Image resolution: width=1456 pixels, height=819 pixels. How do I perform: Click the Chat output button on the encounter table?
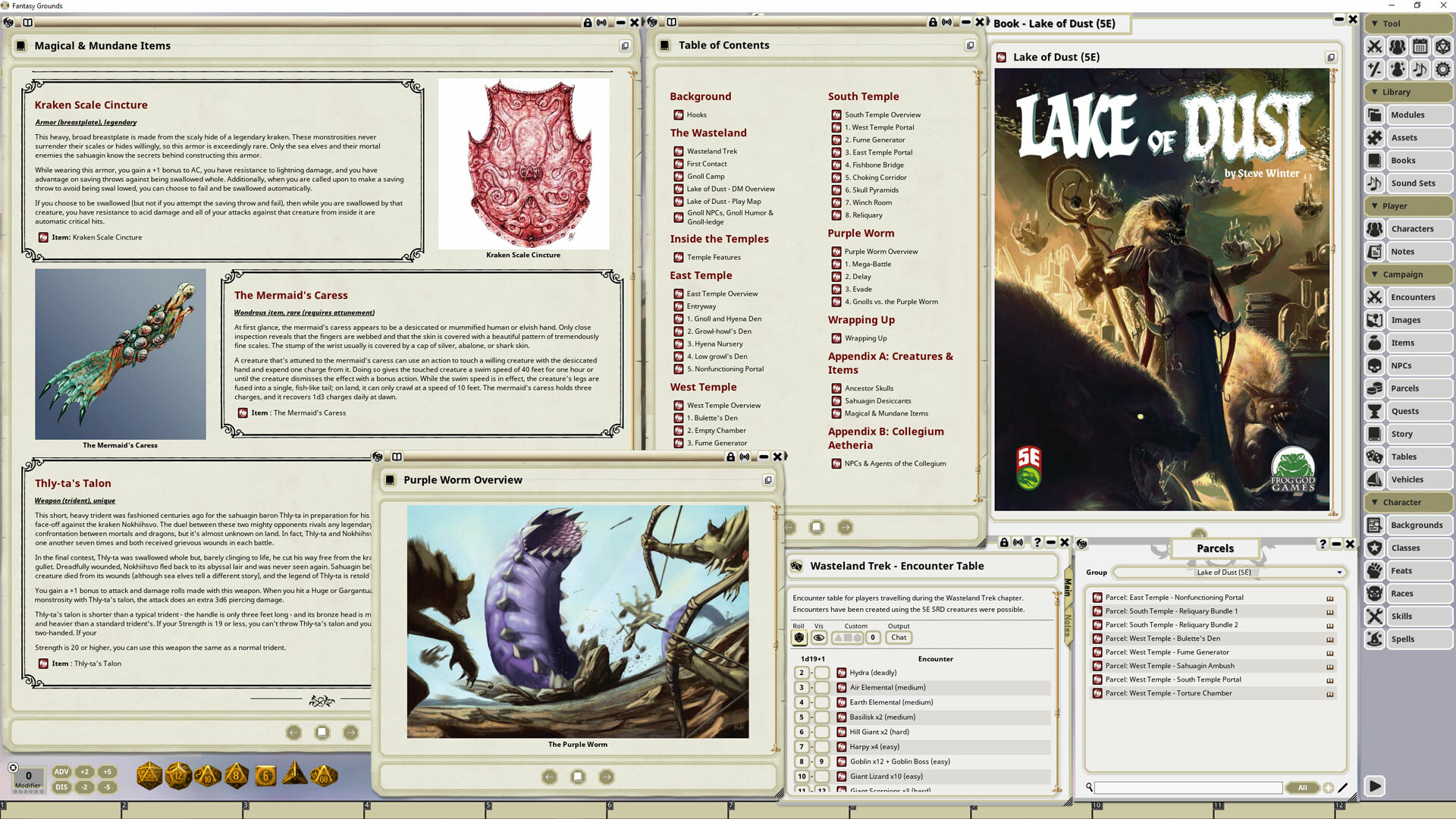coord(899,637)
